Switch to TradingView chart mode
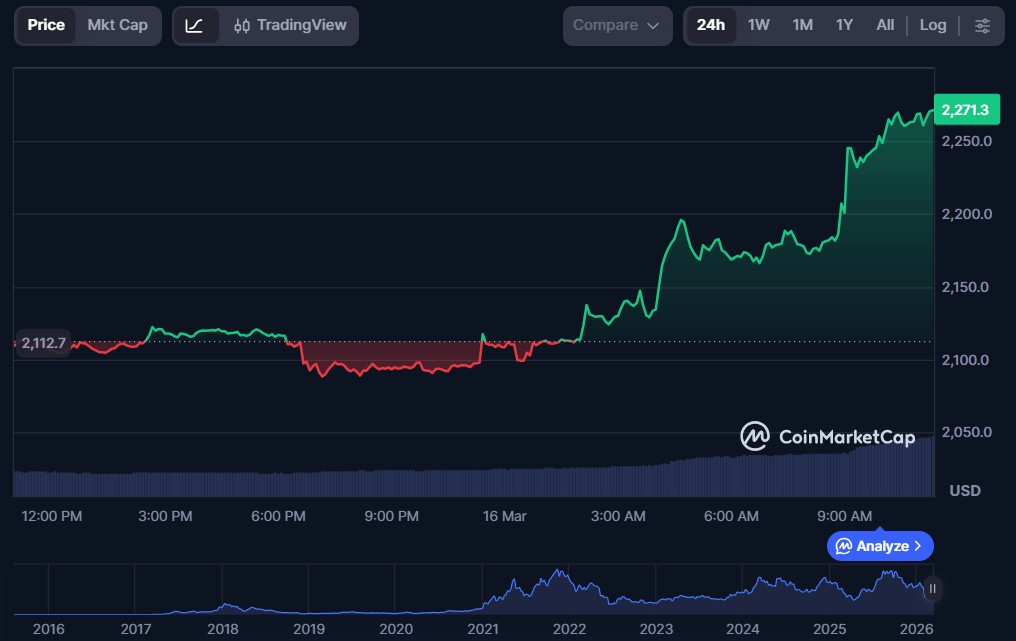The height and width of the screenshot is (641, 1016). click(x=289, y=25)
